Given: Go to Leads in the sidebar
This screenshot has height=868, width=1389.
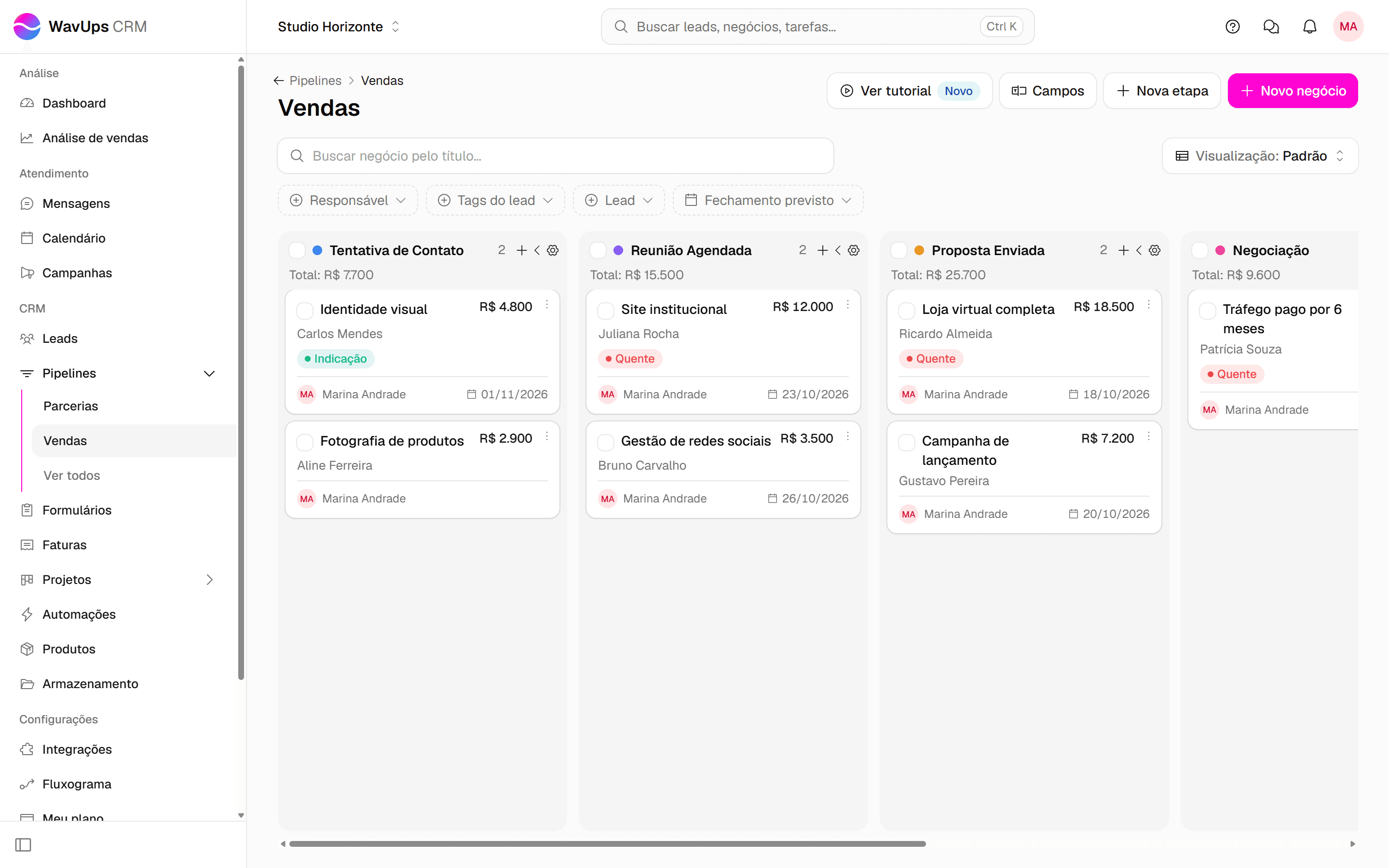Looking at the screenshot, I should [60, 339].
